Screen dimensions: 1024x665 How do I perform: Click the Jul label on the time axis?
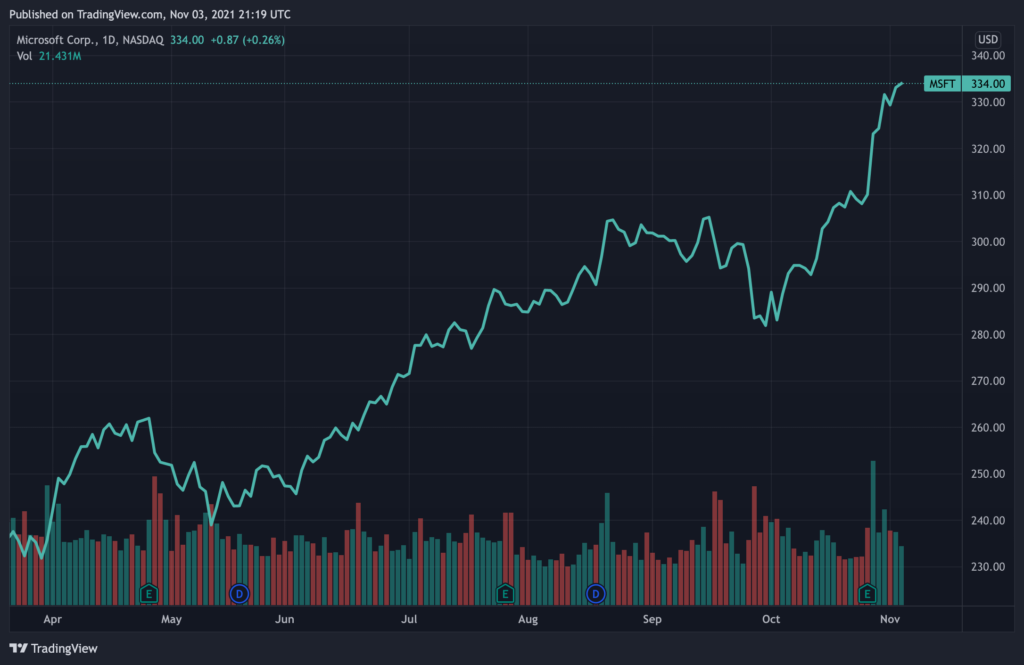(x=409, y=619)
